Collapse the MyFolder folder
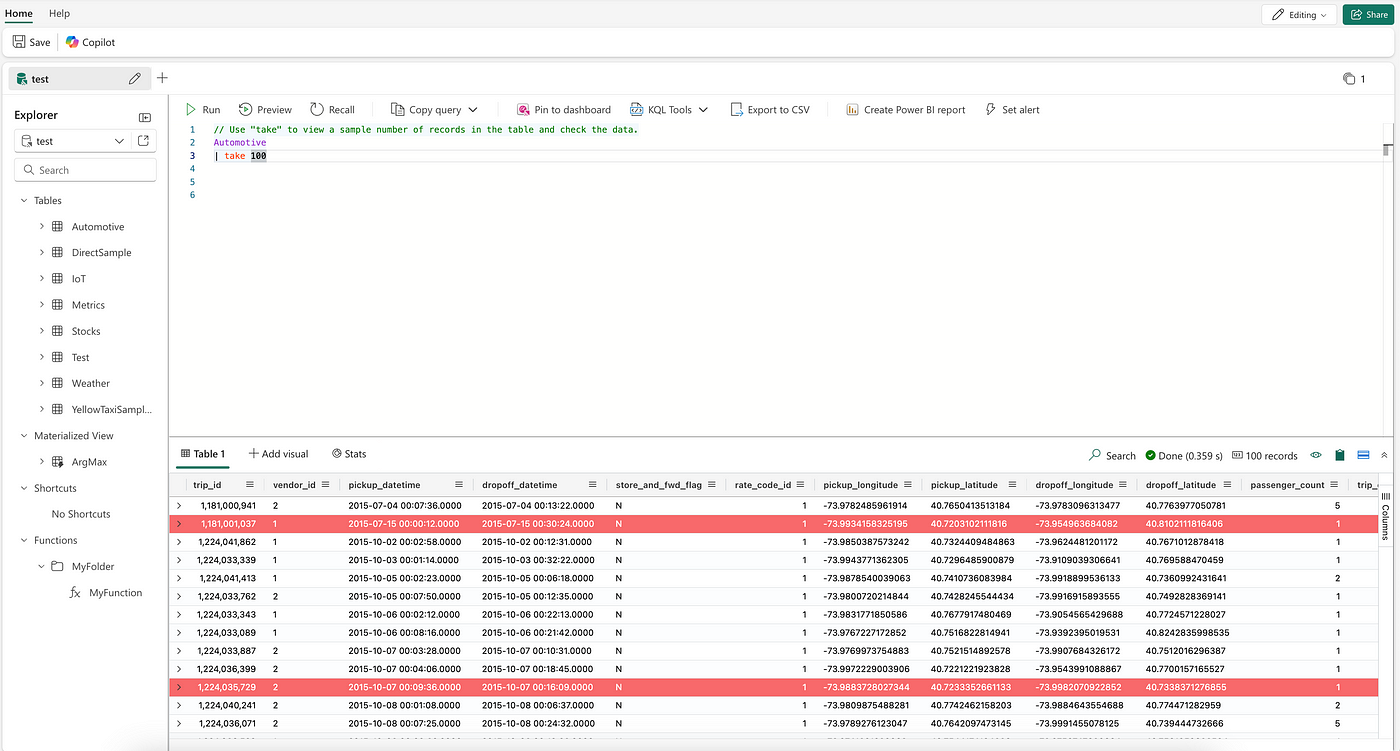This screenshot has height=751, width=1400. click(42, 567)
